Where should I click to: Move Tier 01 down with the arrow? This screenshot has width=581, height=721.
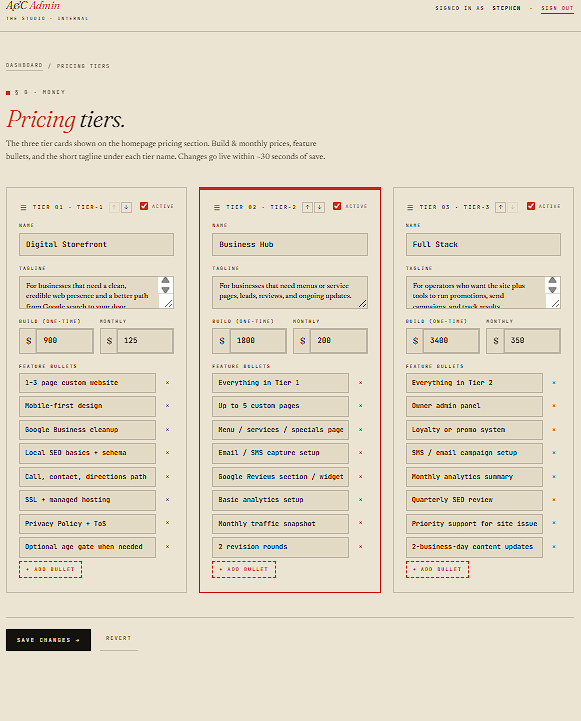click(126, 207)
